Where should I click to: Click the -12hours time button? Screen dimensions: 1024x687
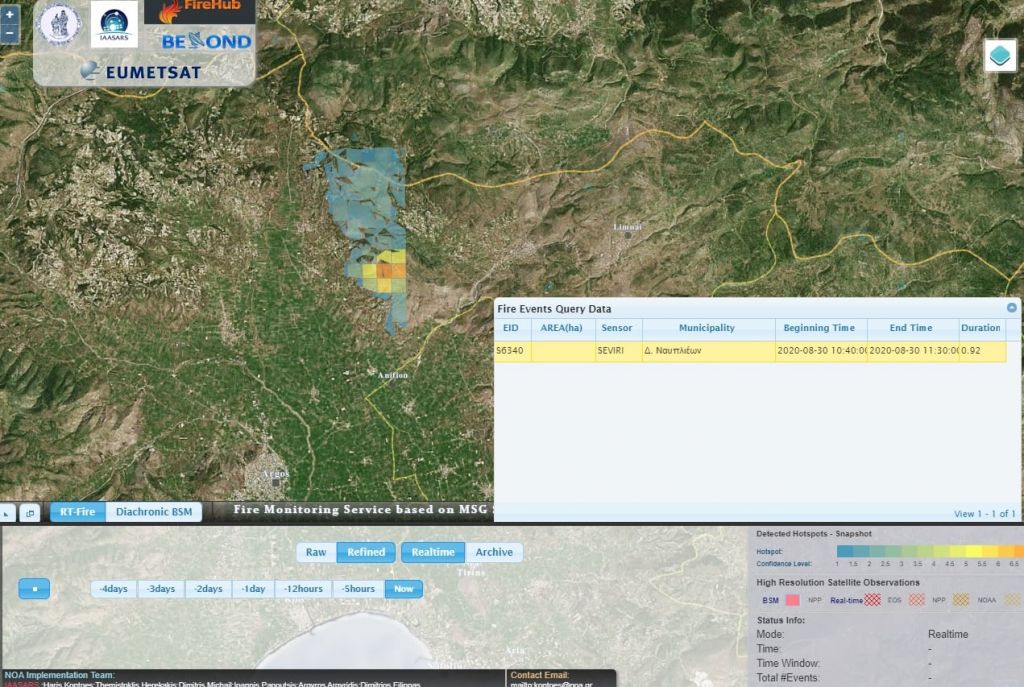304,589
